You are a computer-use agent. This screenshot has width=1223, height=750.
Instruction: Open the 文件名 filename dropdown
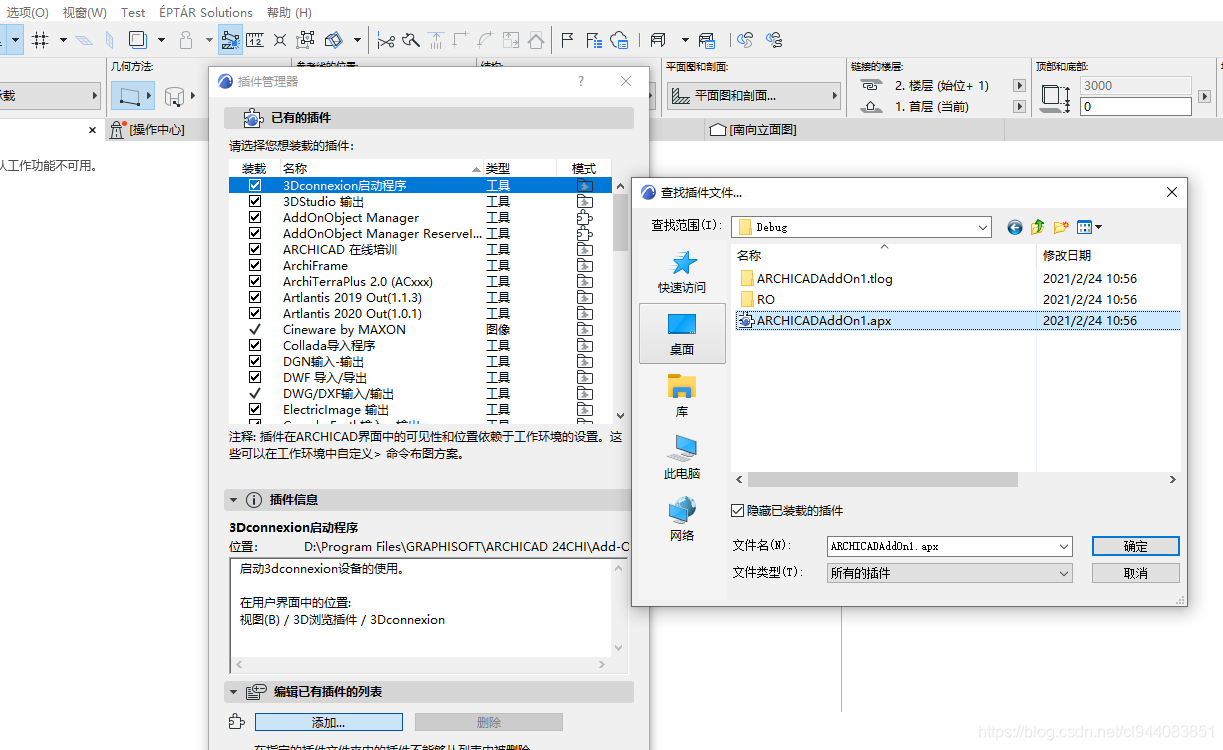(x=1063, y=546)
